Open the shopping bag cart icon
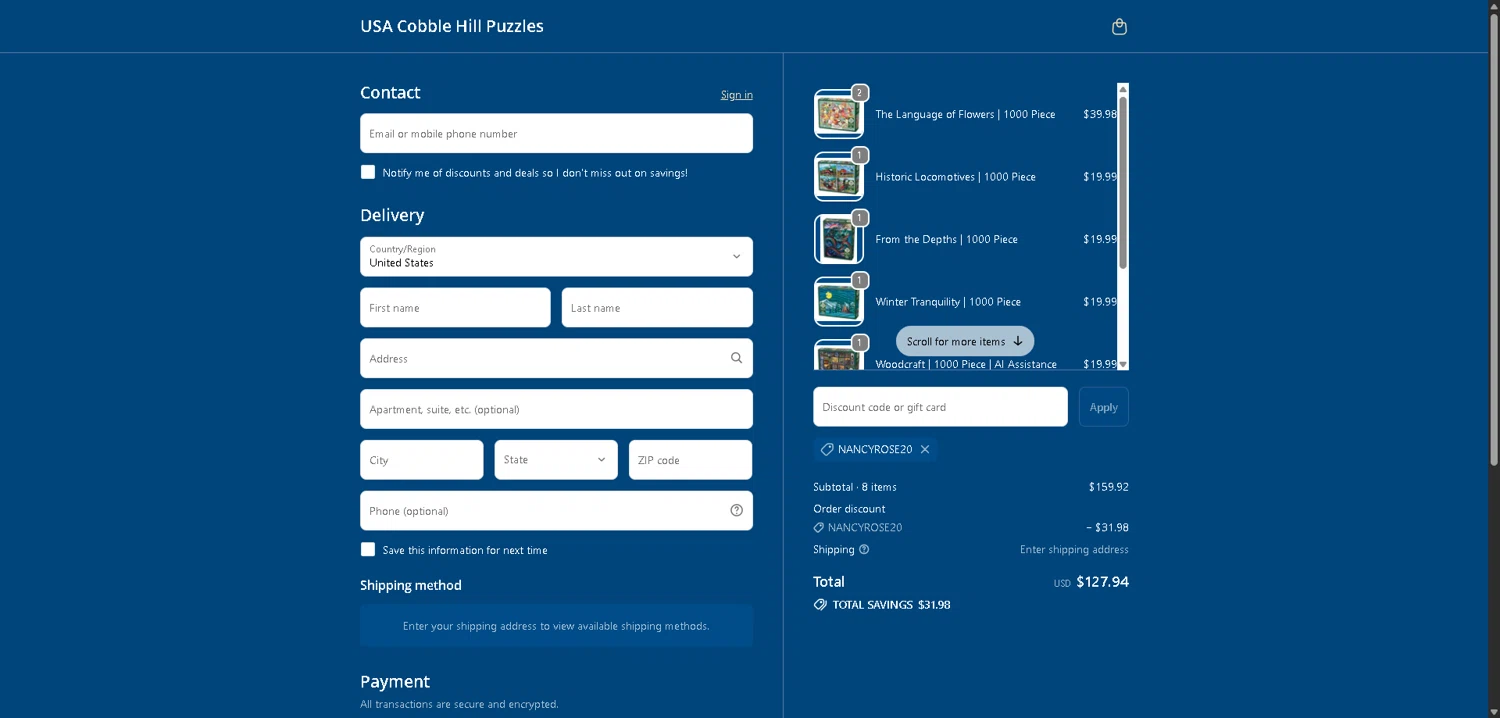1500x718 pixels. (1119, 27)
